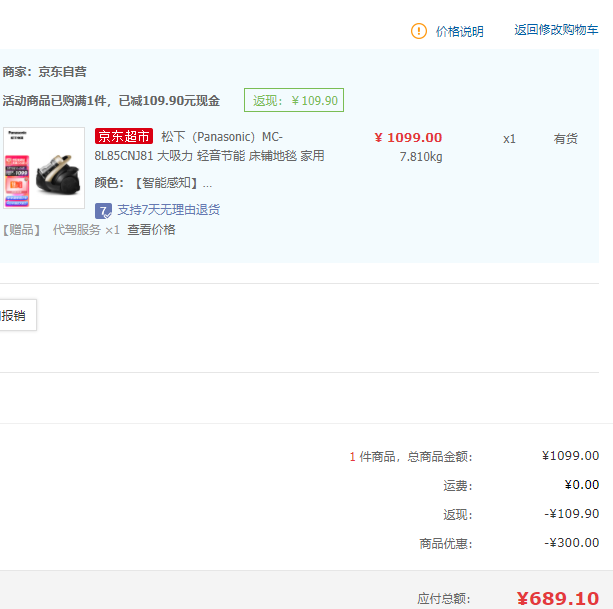Select the item price ¥ 1099.00
Screen dimensions: 613x609
[x=408, y=138]
